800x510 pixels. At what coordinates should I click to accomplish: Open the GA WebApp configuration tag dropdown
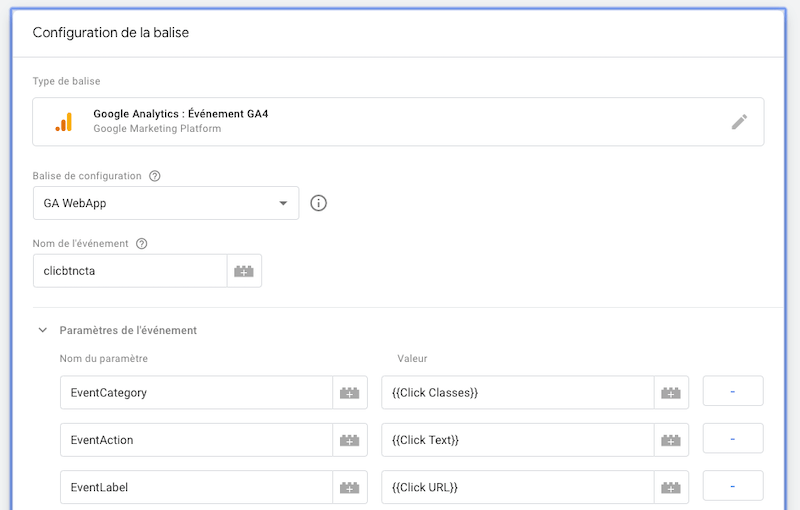pos(166,203)
